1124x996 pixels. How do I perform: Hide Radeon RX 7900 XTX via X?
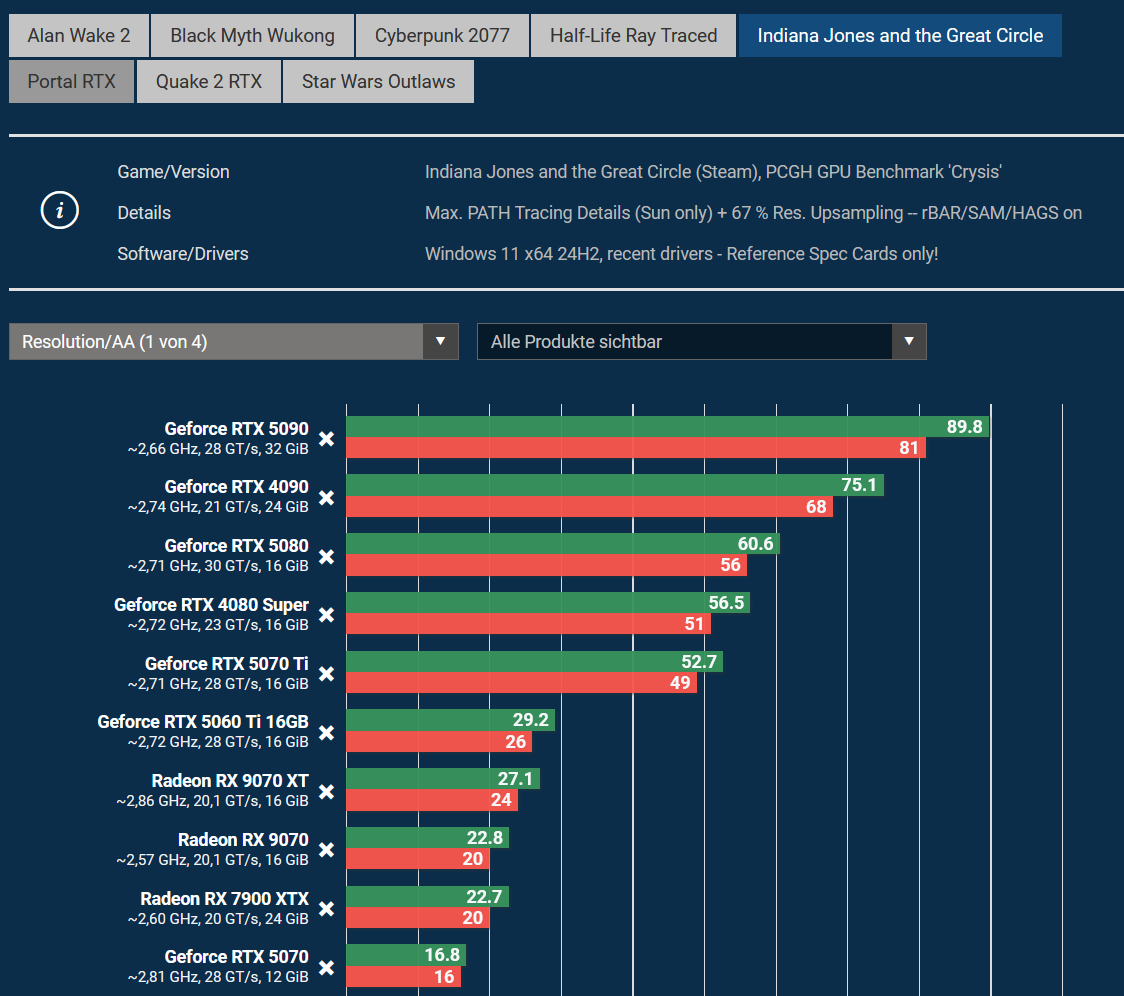(326, 909)
